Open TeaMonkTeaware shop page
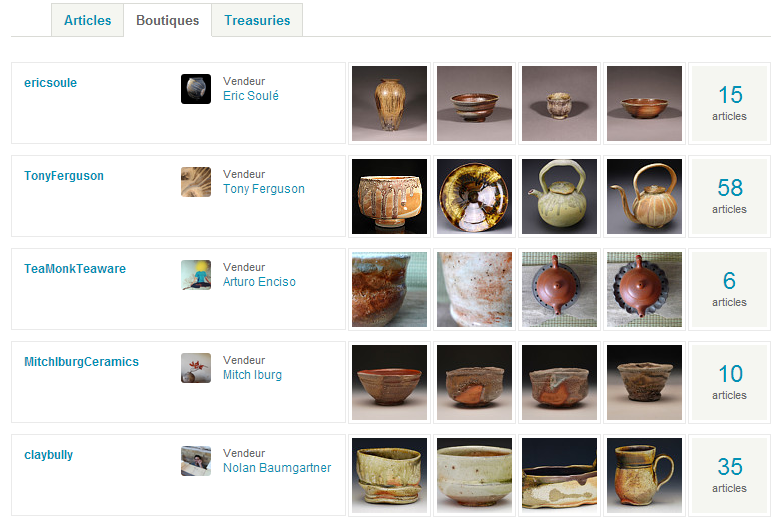Screen dimensions: 775x520 point(75,268)
